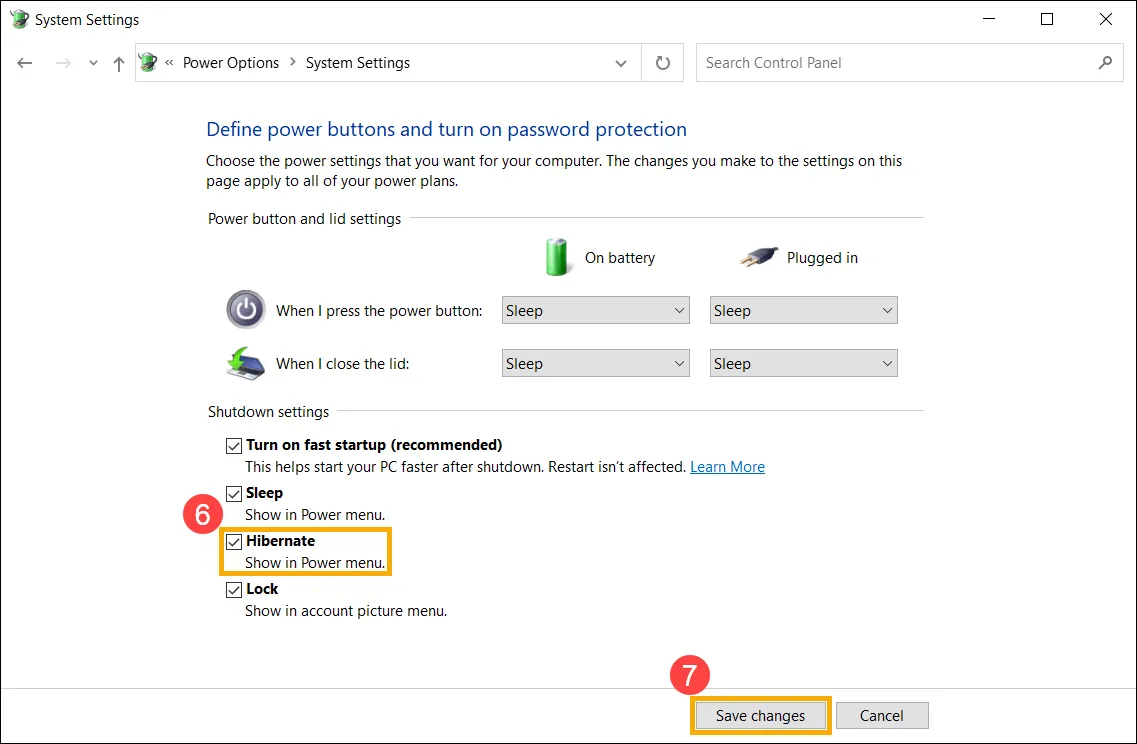Click the laptop lid icon
Viewport: 1137px width, 744px height.
(x=245, y=363)
